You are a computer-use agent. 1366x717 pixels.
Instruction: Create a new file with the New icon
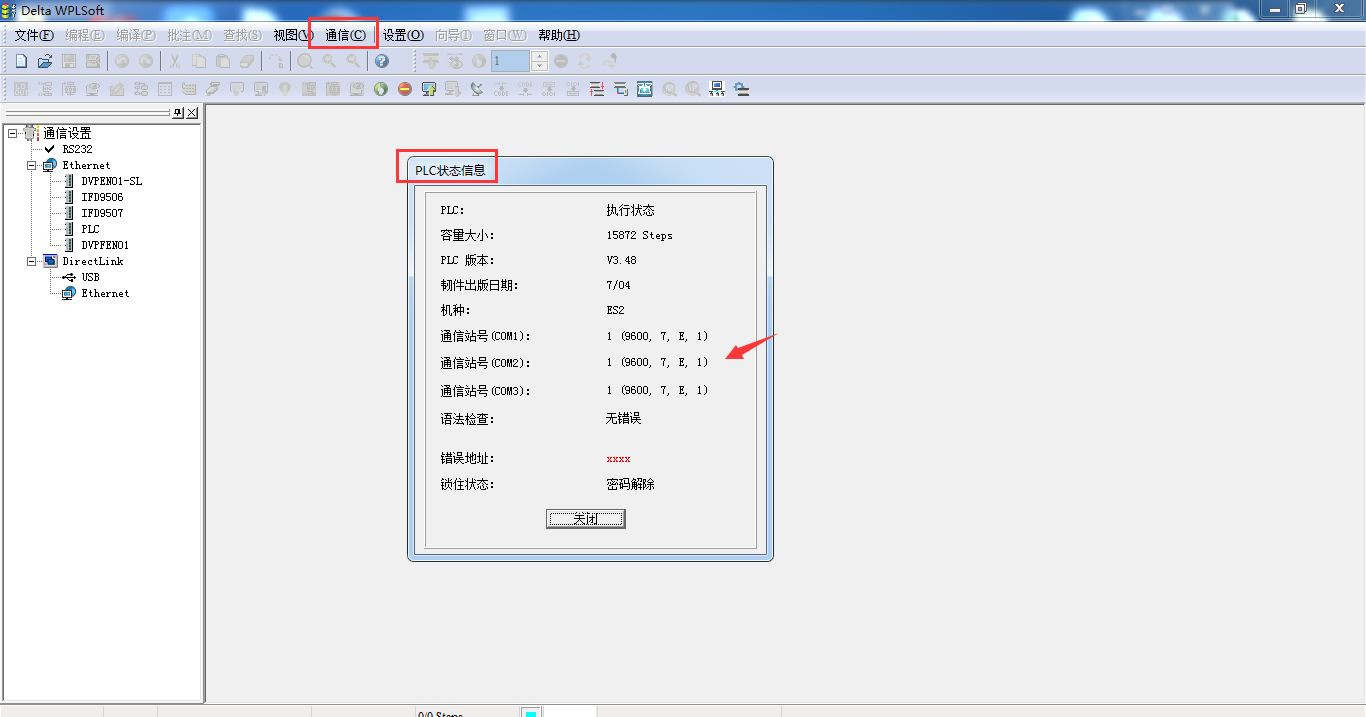(20, 61)
